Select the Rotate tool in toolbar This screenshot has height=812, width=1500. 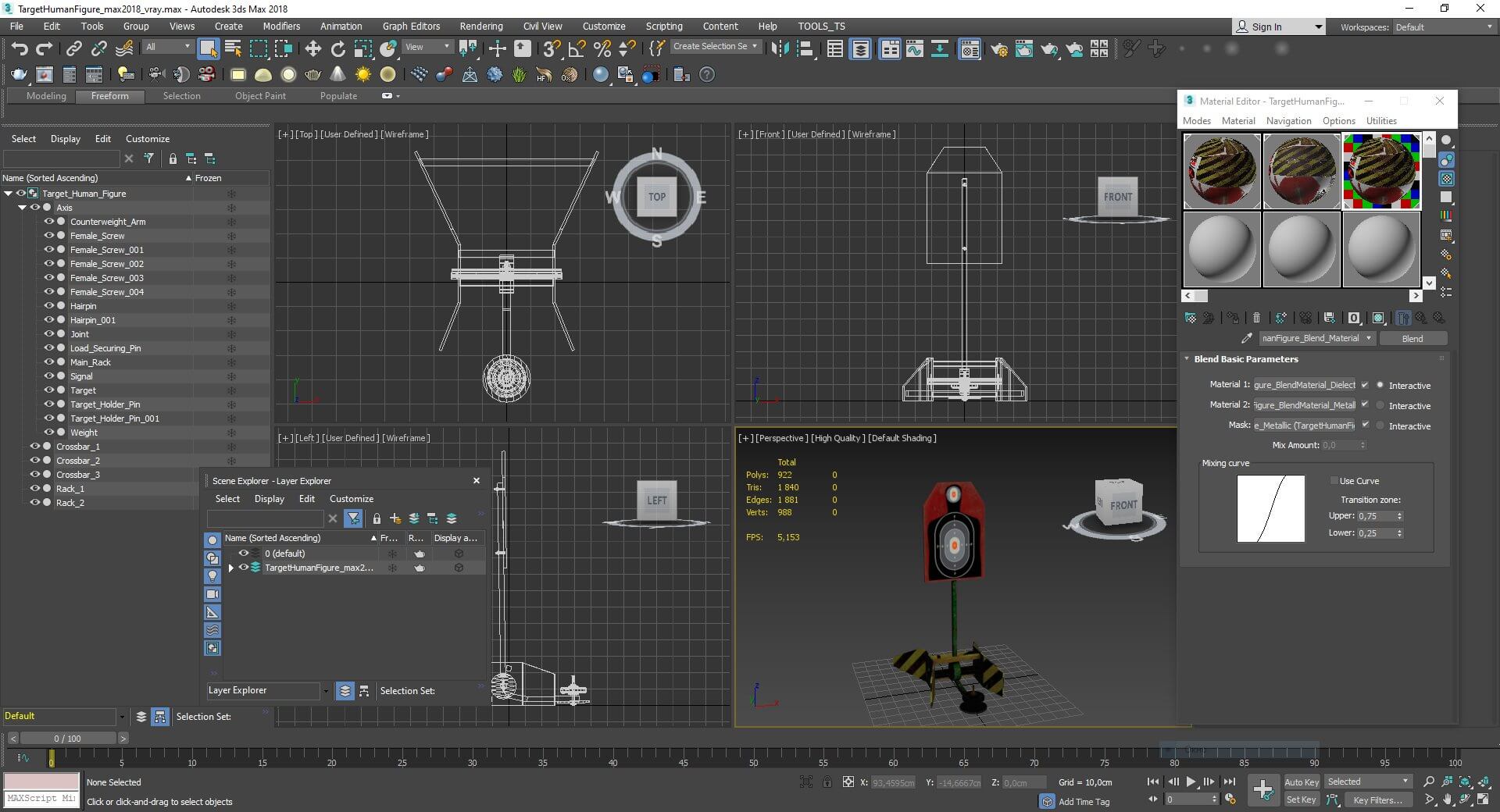pos(337,49)
